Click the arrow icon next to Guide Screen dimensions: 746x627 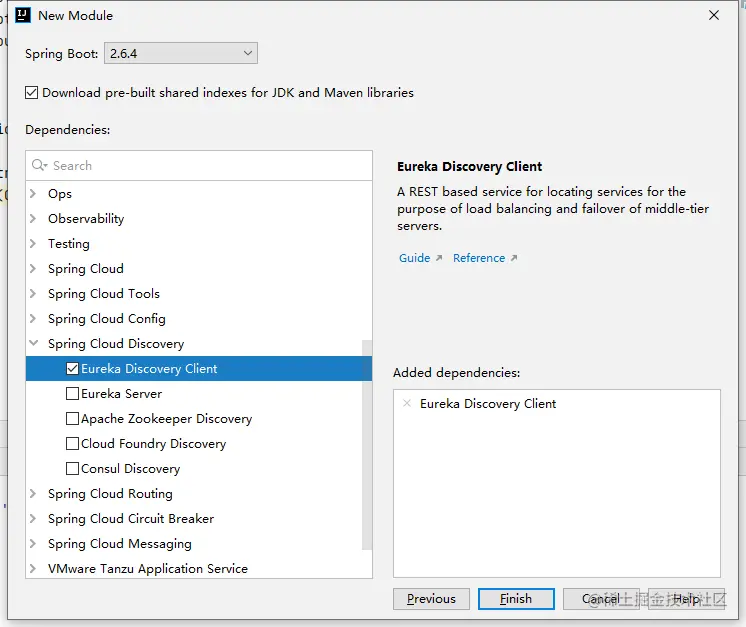[x=439, y=258]
